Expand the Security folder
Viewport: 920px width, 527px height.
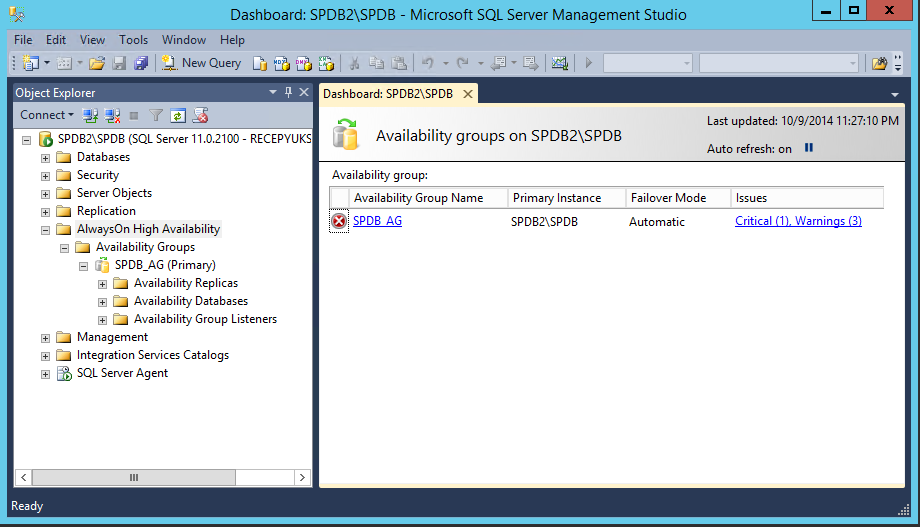tap(45, 176)
